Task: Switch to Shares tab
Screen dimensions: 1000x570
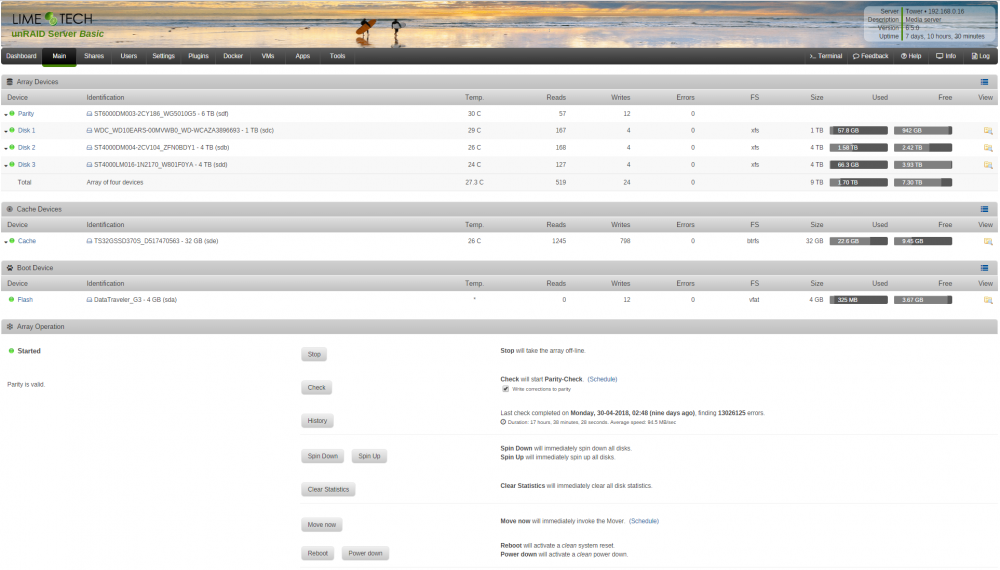Action: pyautogui.click(x=94, y=56)
